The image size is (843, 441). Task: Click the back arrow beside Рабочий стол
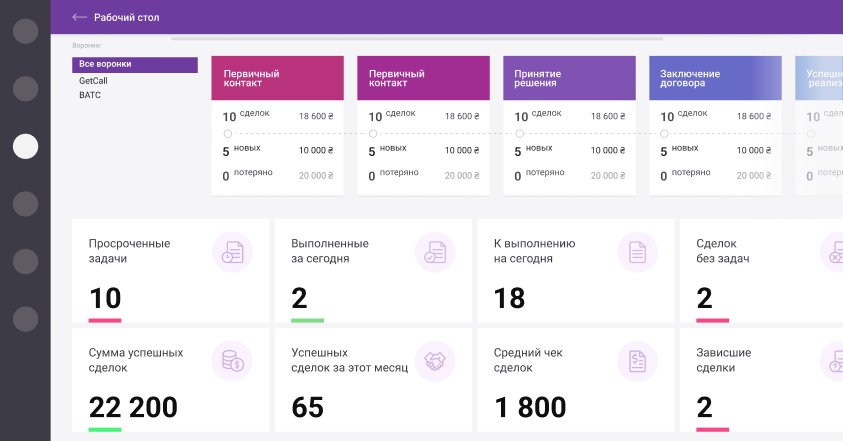pyautogui.click(x=80, y=17)
